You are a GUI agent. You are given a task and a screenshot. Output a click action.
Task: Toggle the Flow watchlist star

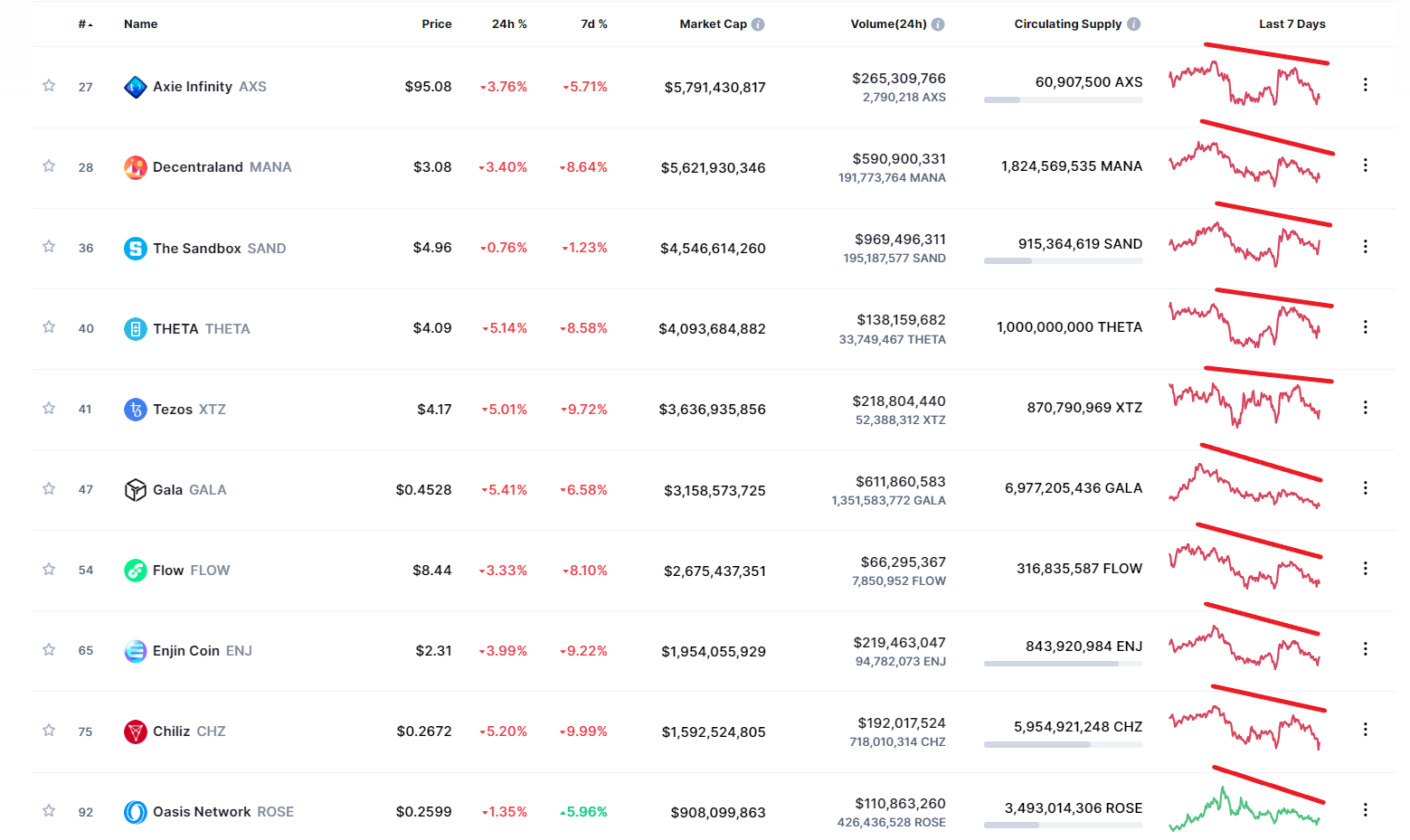tap(49, 570)
